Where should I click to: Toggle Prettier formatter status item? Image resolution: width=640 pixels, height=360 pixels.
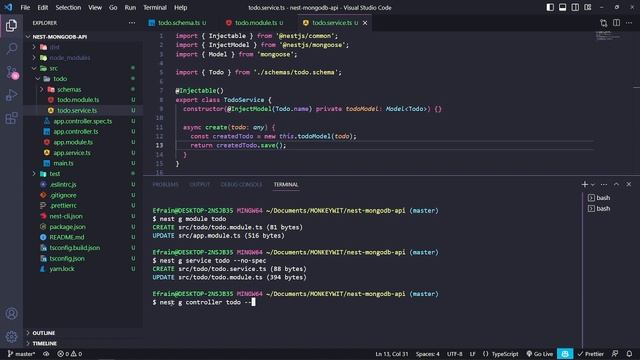(590, 354)
